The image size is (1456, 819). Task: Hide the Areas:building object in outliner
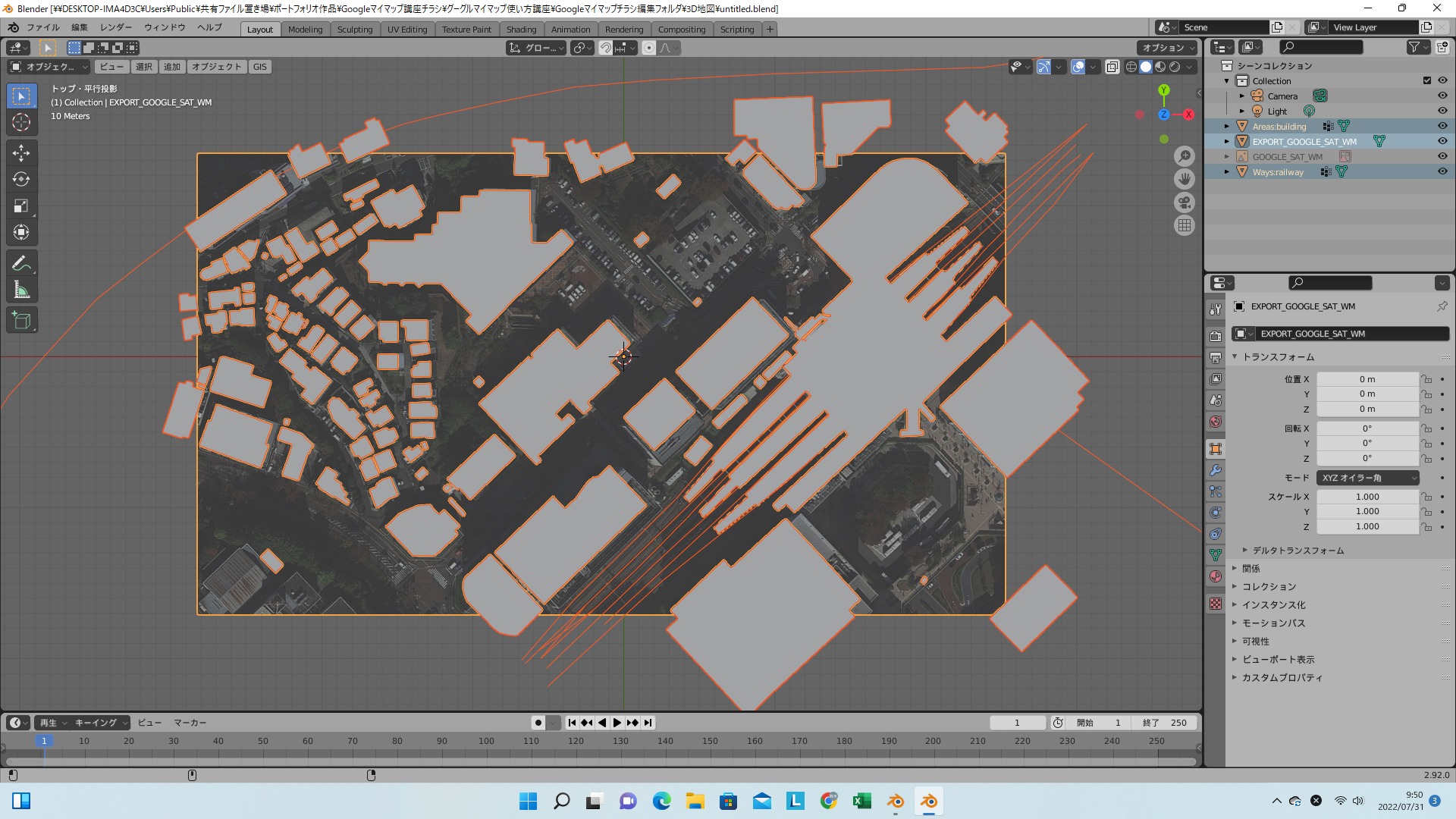(1442, 126)
